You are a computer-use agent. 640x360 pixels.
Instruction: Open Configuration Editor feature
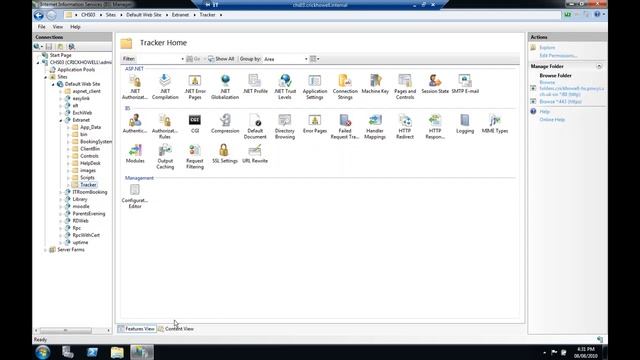tap(135, 196)
